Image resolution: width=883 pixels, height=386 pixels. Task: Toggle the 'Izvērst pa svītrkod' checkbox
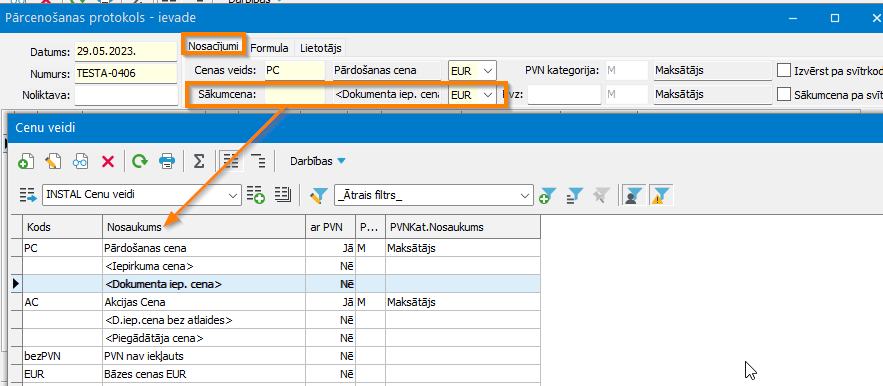click(783, 70)
